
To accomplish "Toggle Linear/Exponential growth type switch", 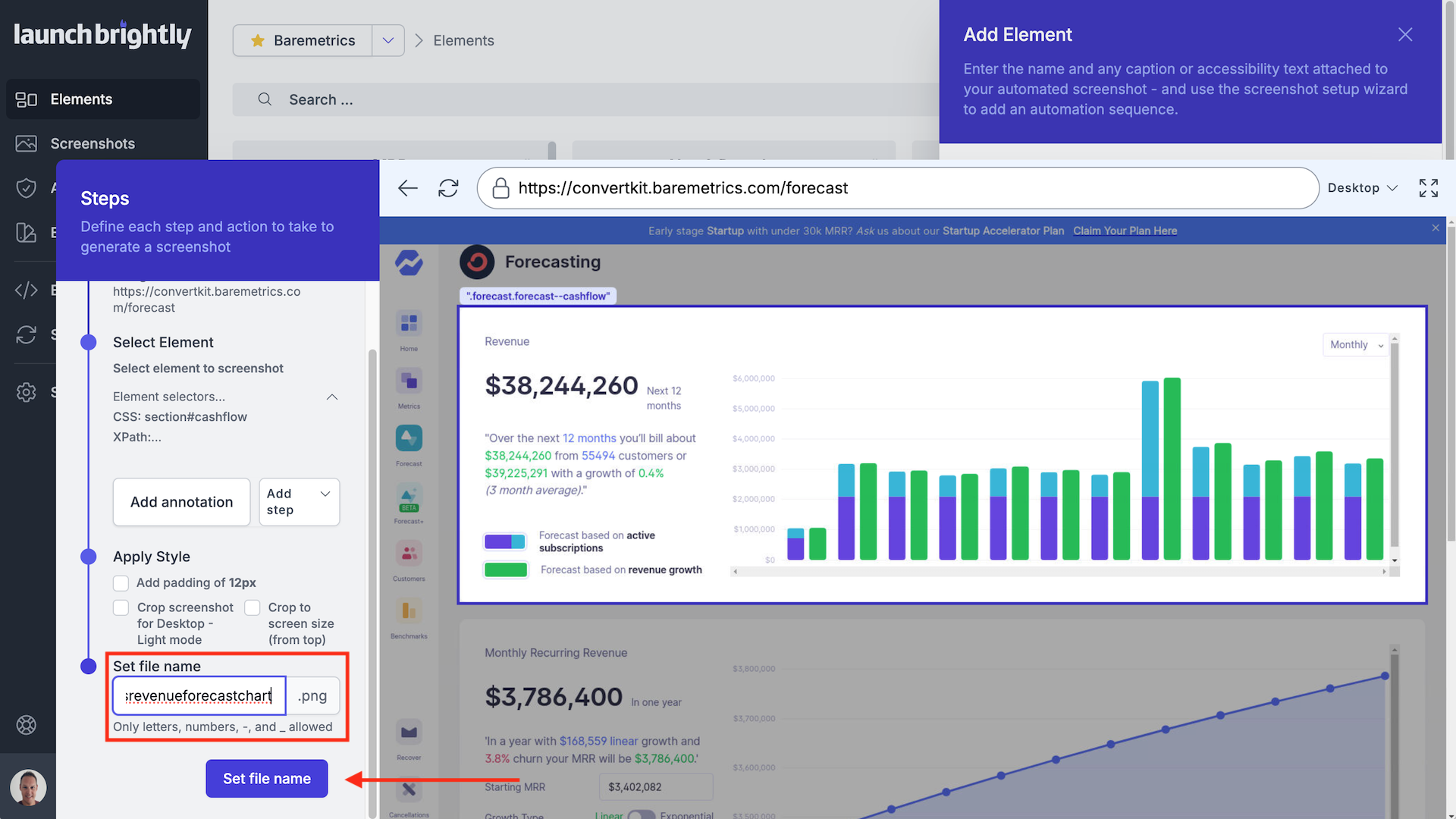I will point(641,815).
